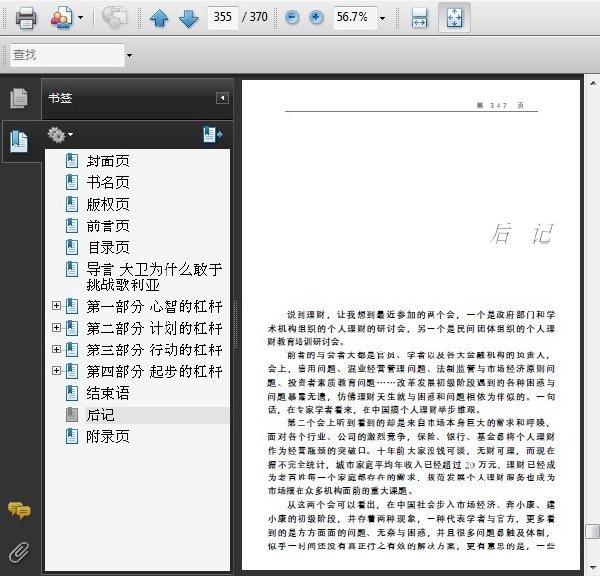
Task: Go to next page with down arrow
Action: pyautogui.click(x=188, y=18)
